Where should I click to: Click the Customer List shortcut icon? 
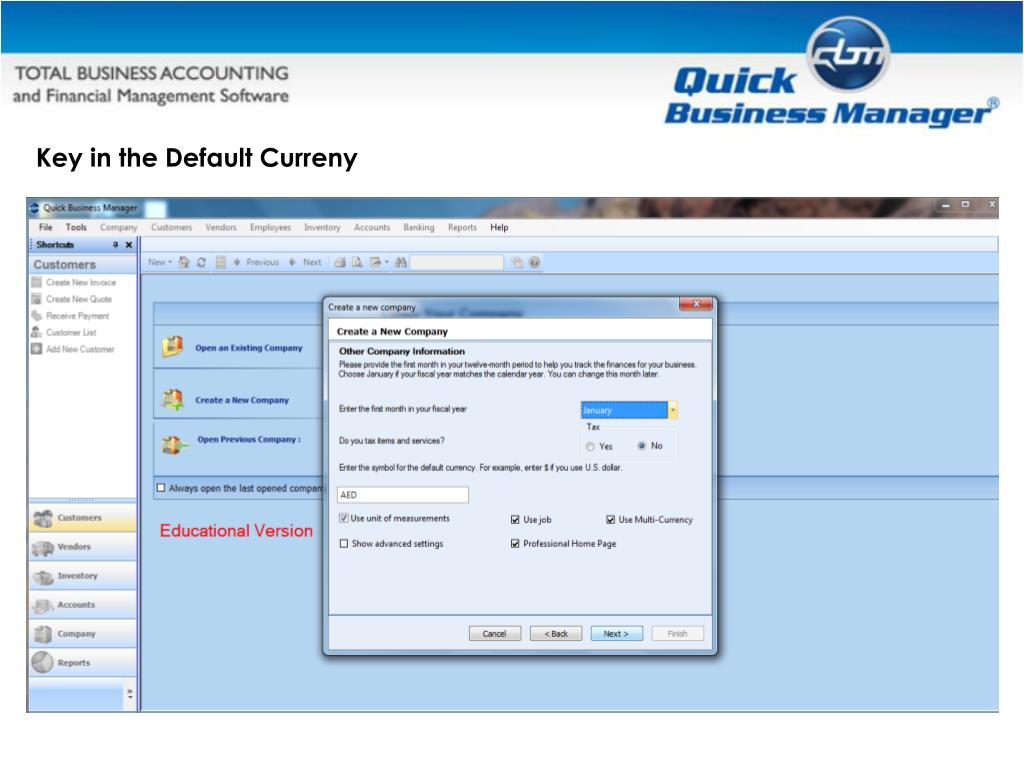[x=37, y=332]
